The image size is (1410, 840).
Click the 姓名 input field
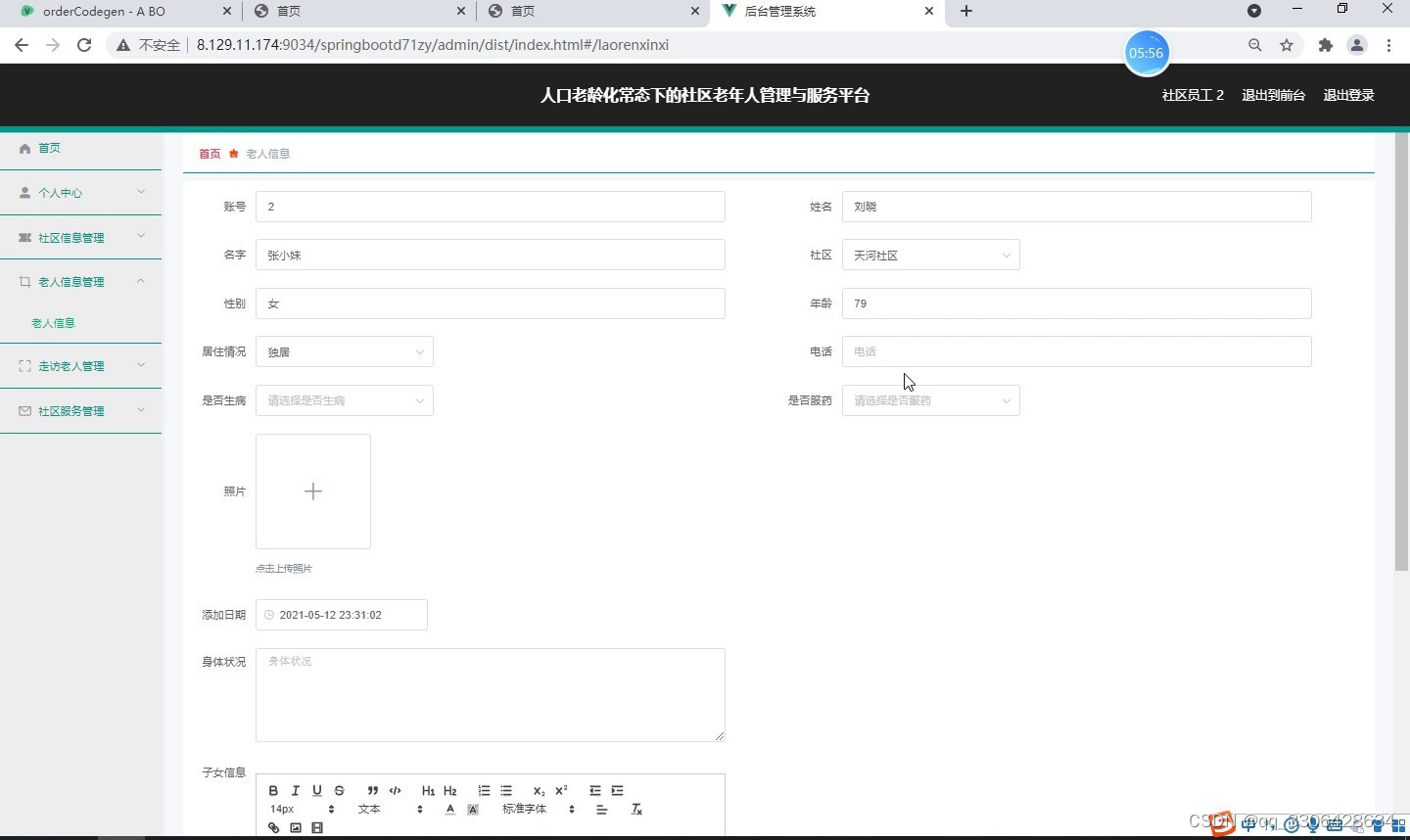pos(1077,207)
